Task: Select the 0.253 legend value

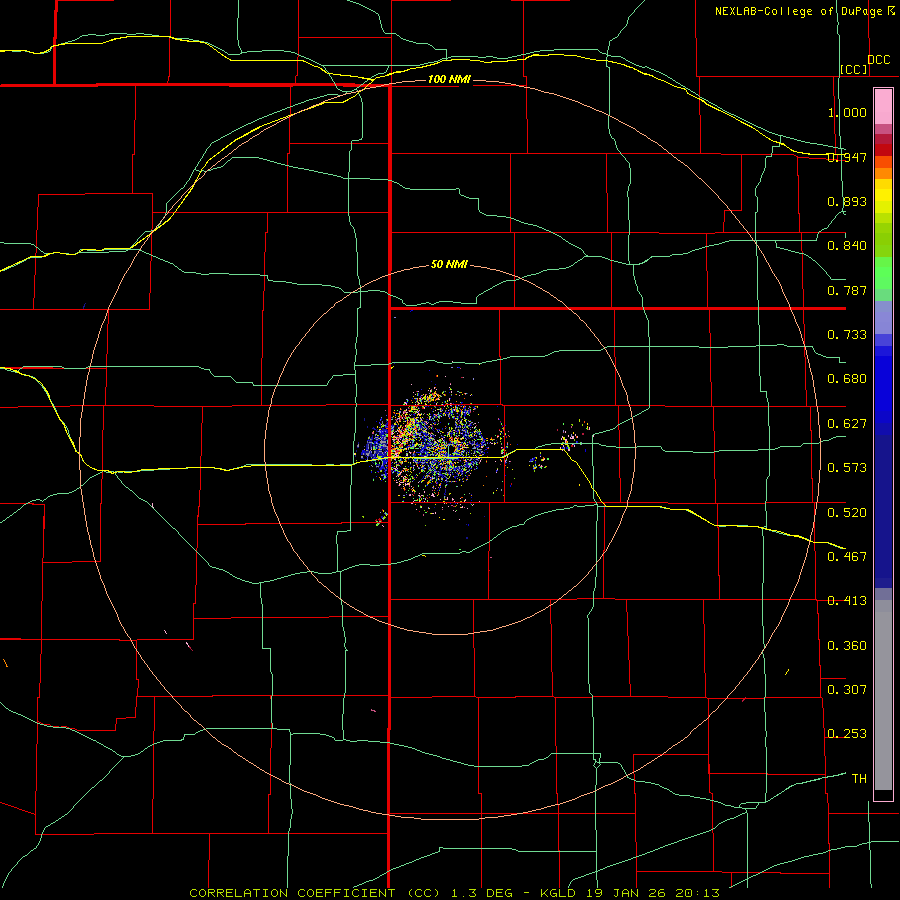Action: tap(847, 734)
